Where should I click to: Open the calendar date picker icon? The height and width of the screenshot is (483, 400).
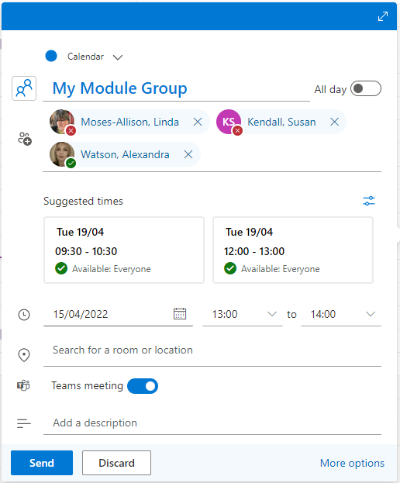click(x=180, y=314)
